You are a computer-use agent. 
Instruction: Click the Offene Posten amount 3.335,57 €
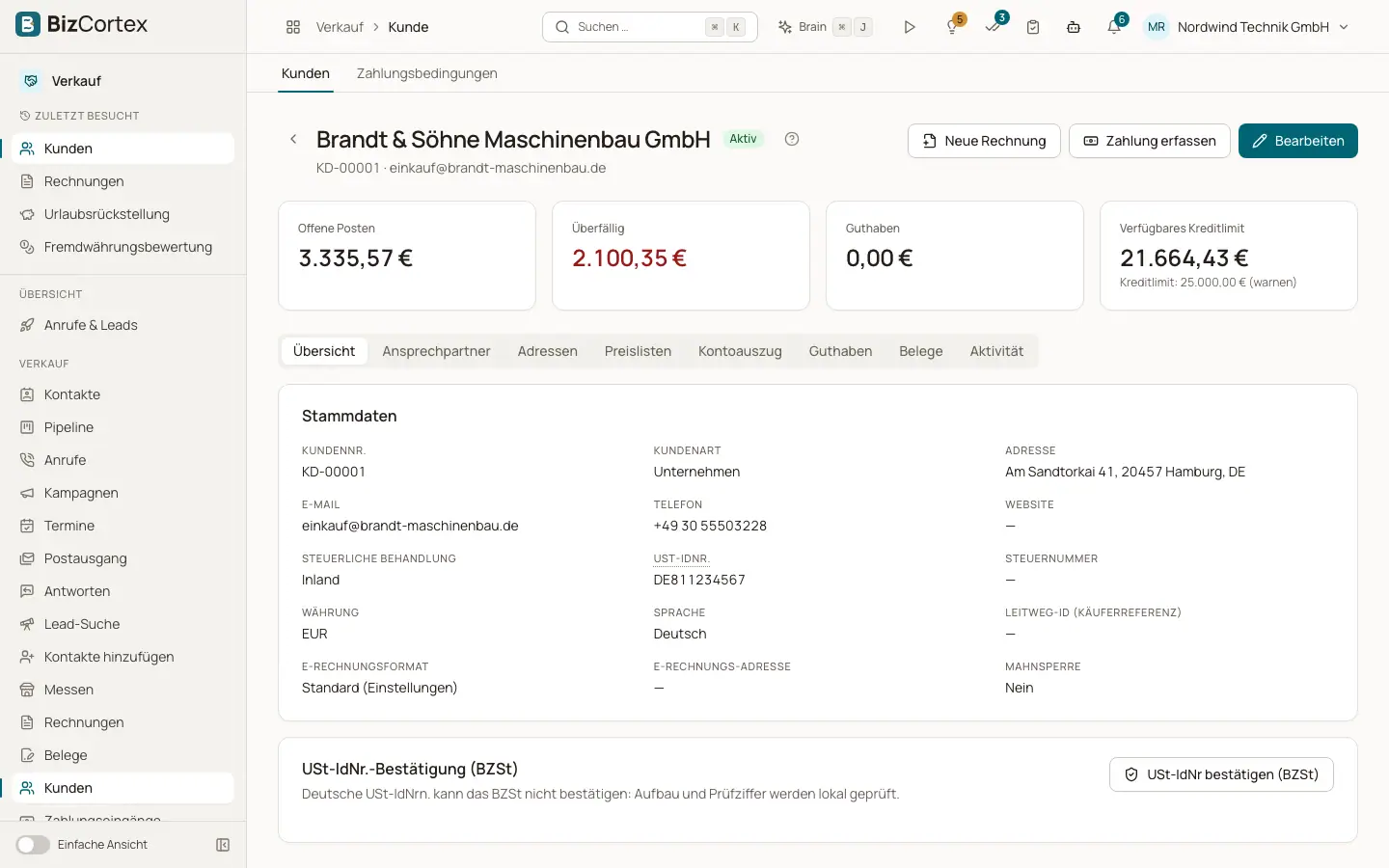[x=355, y=258]
